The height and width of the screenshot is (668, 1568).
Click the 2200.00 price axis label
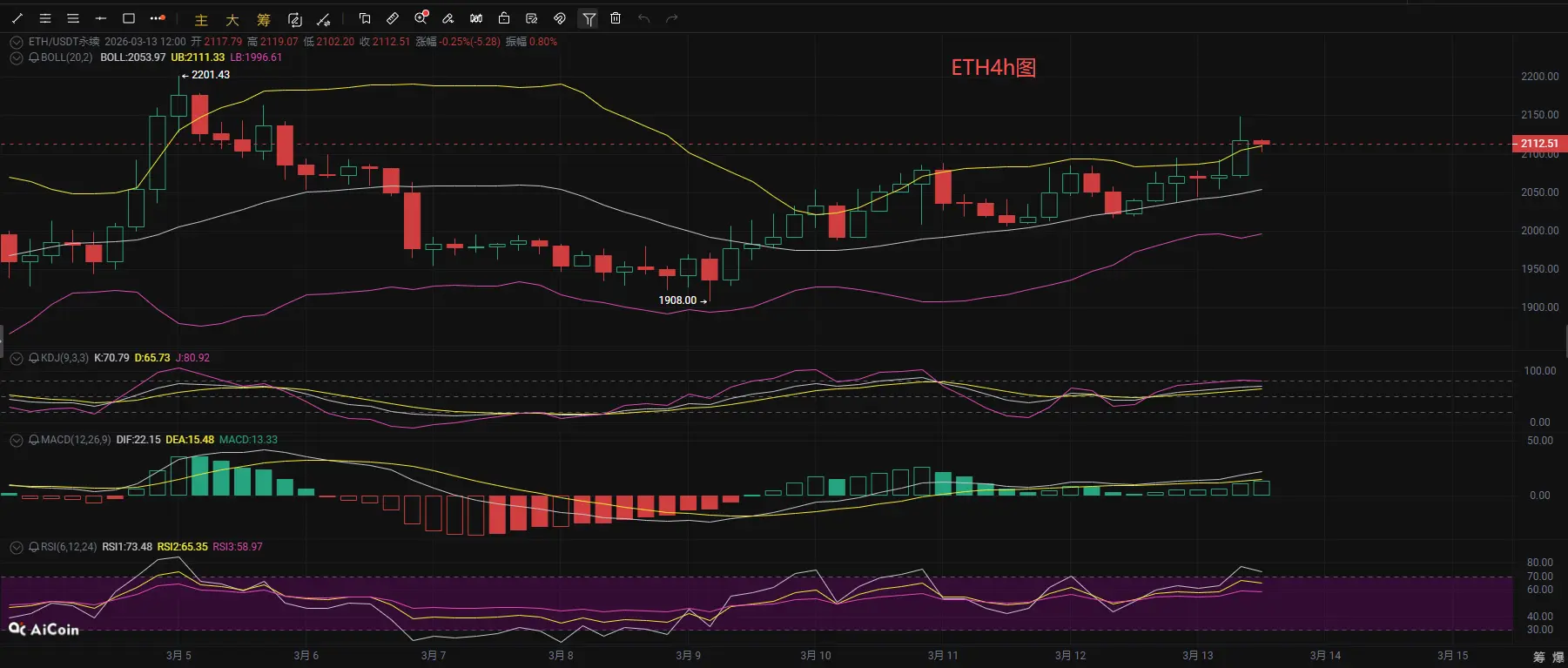tap(1540, 77)
